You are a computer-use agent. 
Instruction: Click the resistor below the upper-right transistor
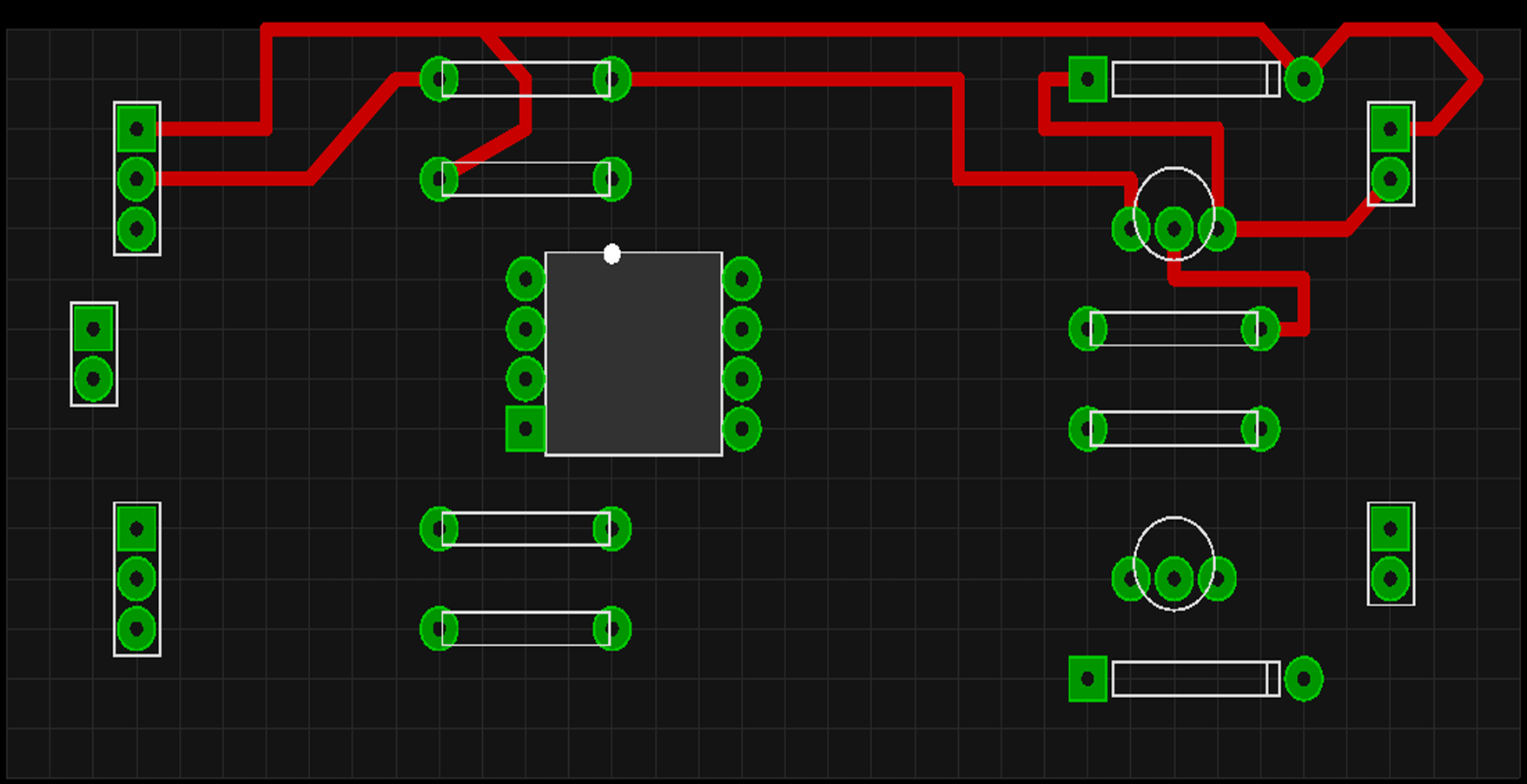point(1173,328)
